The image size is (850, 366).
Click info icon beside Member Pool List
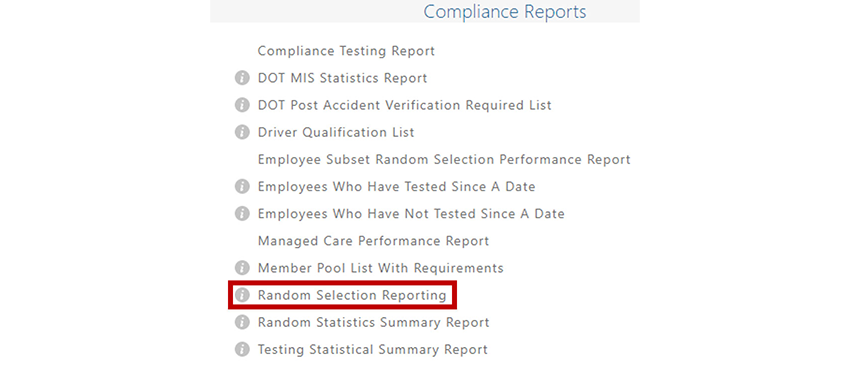242,268
